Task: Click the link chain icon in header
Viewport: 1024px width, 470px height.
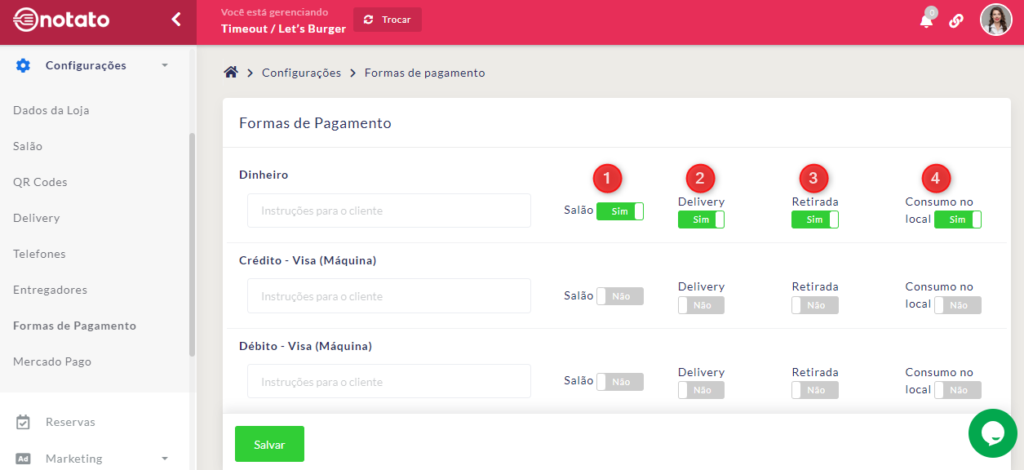Action: (956, 21)
